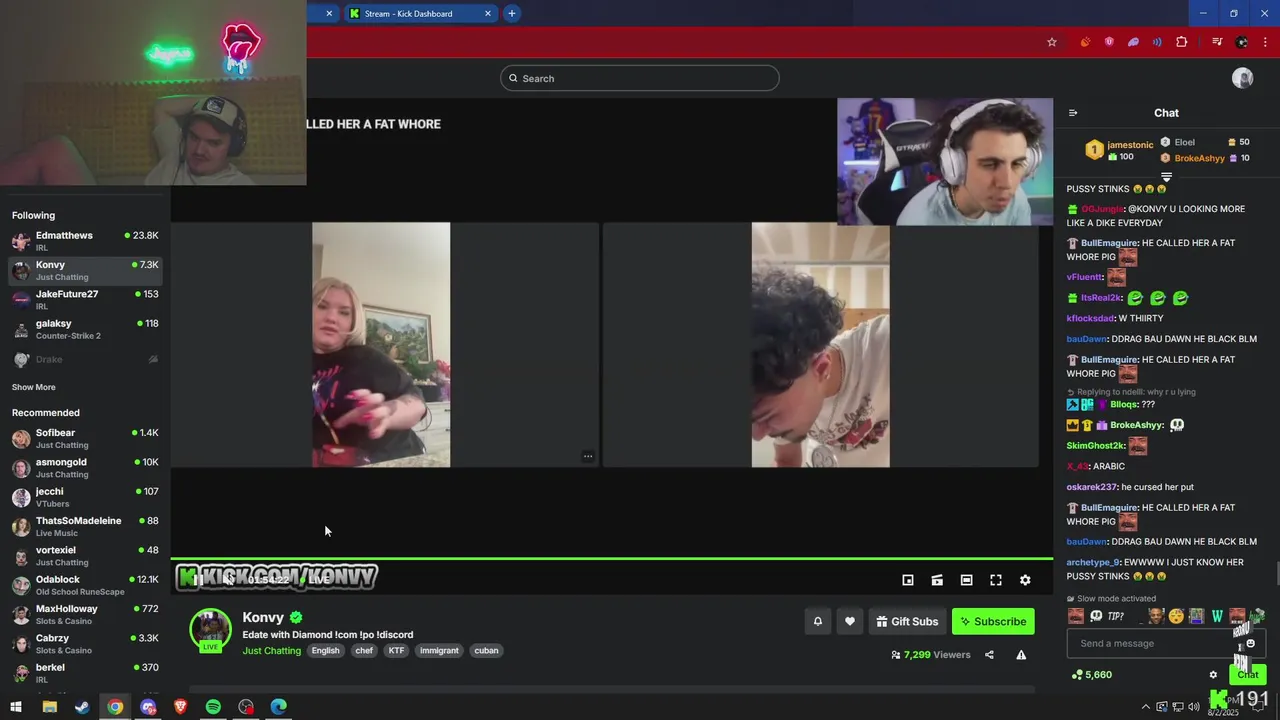This screenshot has width=1280, height=720.
Task: Open MaxHolloway Slots & Casino channel
Action: pyautogui.click(x=86, y=614)
